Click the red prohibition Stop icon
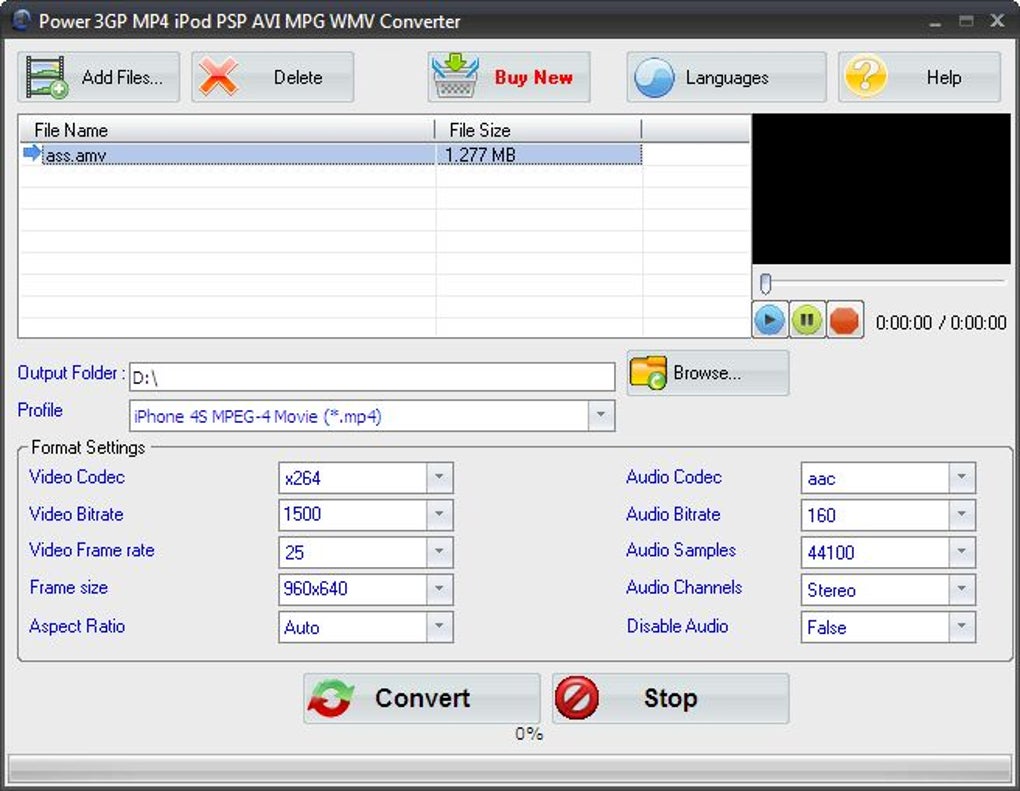This screenshot has height=791, width=1020. (x=577, y=698)
